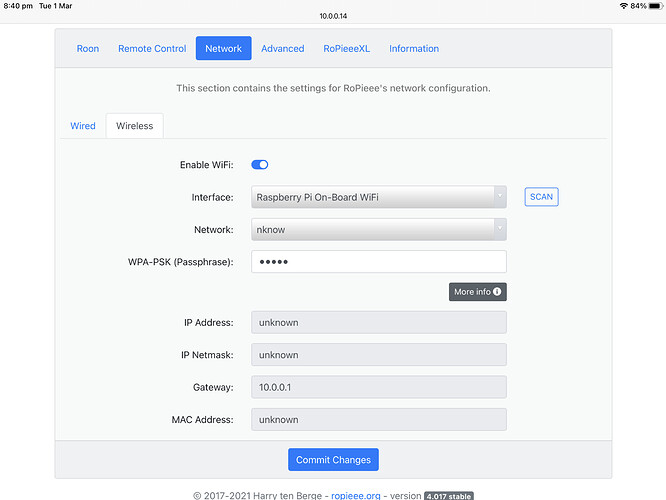Select the Wireless sub-tab
This screenshot has height=500, width=666.
click(x=135, y=126)
